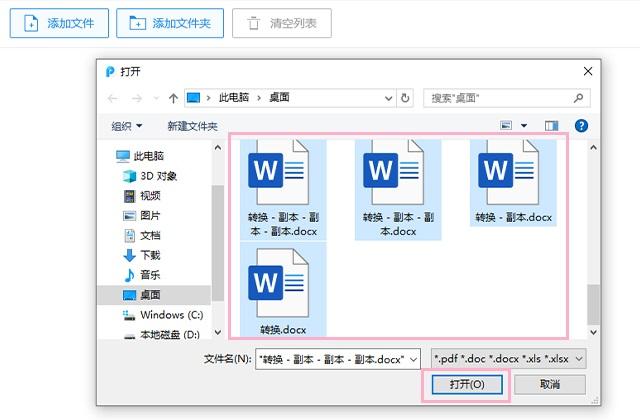Select 3D 对象 in the navigation tree
Viewport: 640px width, 420px height.
coord(150,176)
